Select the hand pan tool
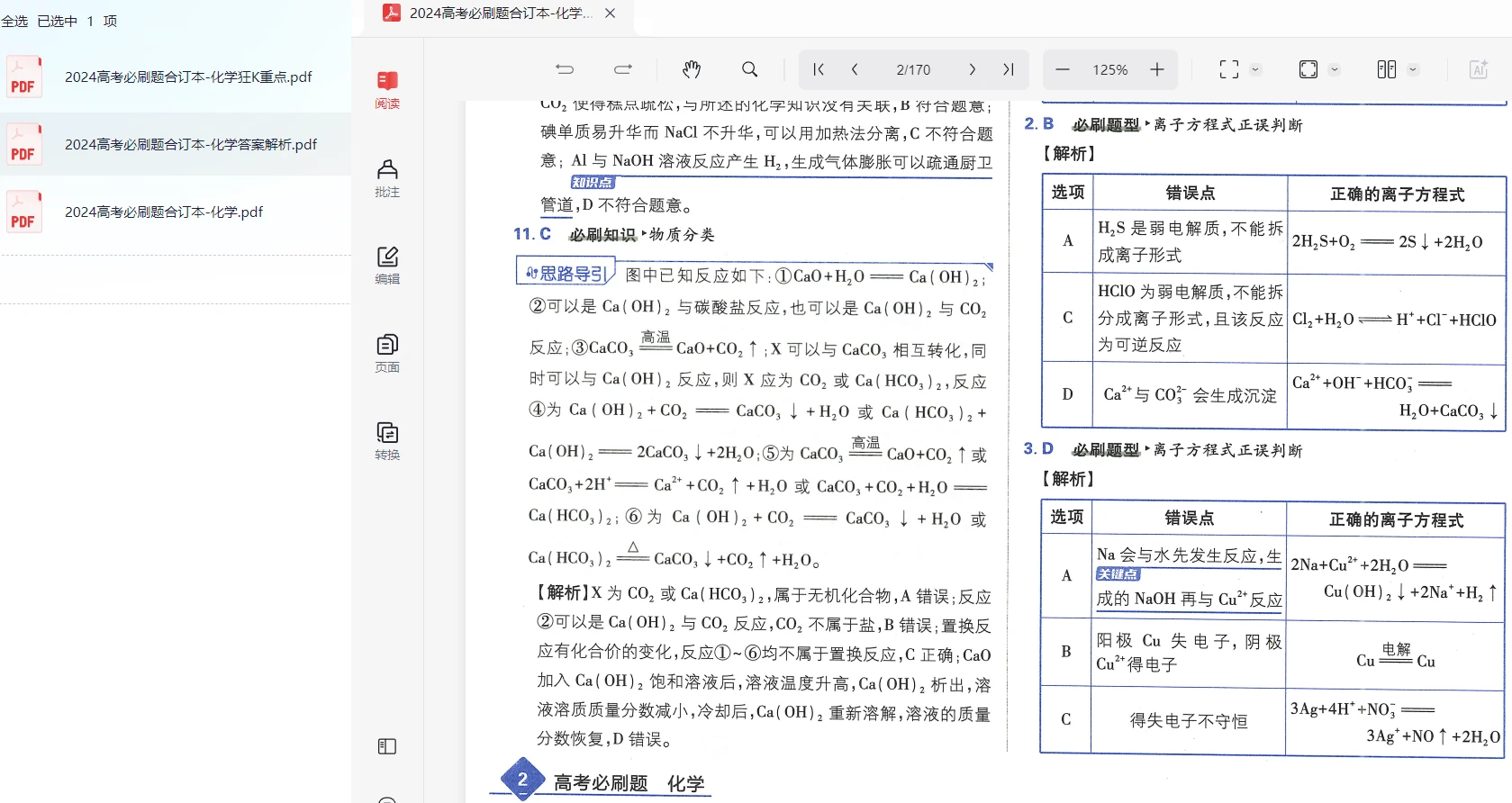Viewport: 1512px width, 803px height. tap(692, 69)
